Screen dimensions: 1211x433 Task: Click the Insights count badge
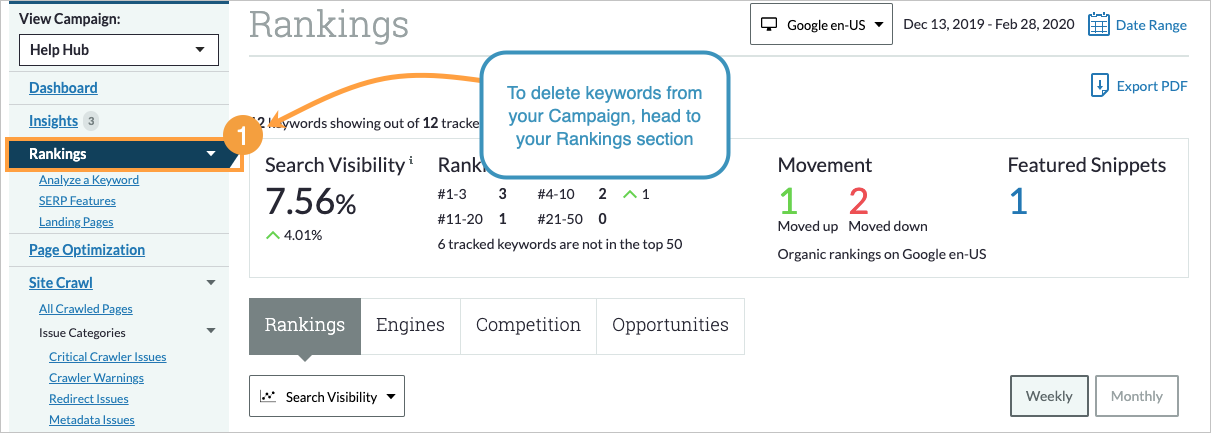(91, 121)
